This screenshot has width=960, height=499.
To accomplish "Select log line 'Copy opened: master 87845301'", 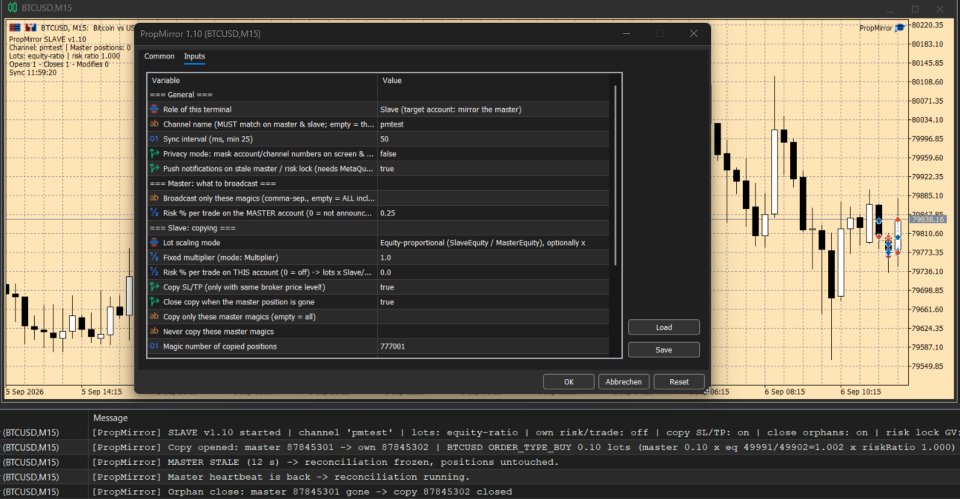I will [480, 447].
